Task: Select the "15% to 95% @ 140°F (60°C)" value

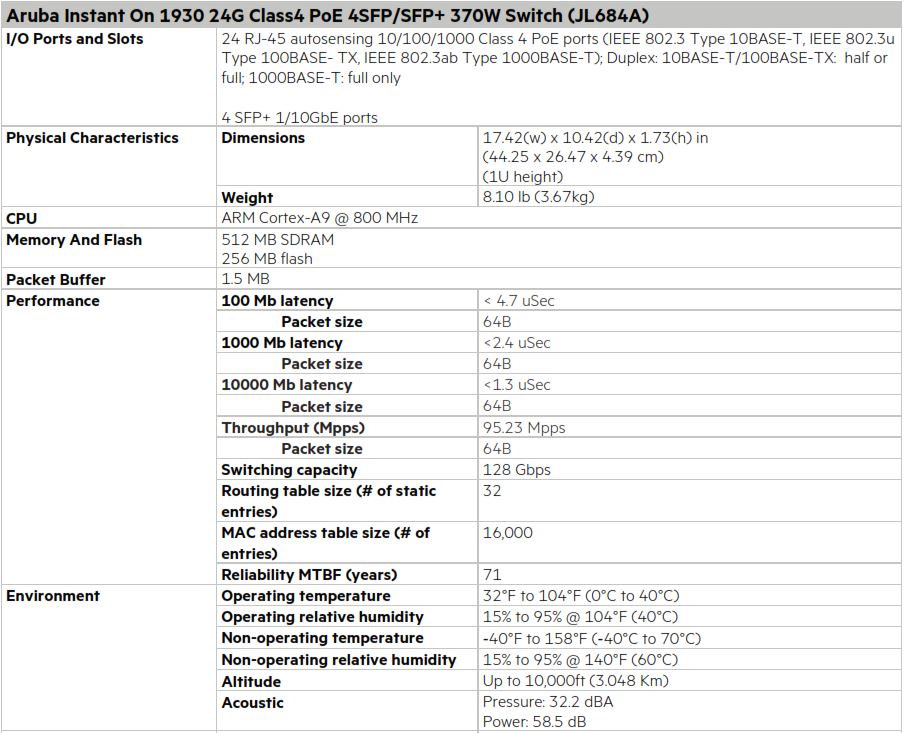Action: pyautogui.click(x=581, y=660)
